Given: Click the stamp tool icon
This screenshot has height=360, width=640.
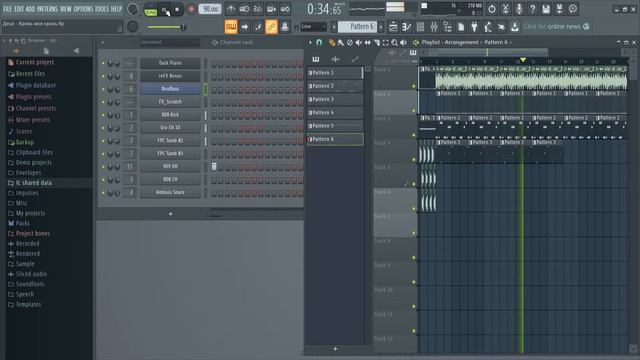Looking at the screenshot, I should pyautogui.click(x=284, y=27).
